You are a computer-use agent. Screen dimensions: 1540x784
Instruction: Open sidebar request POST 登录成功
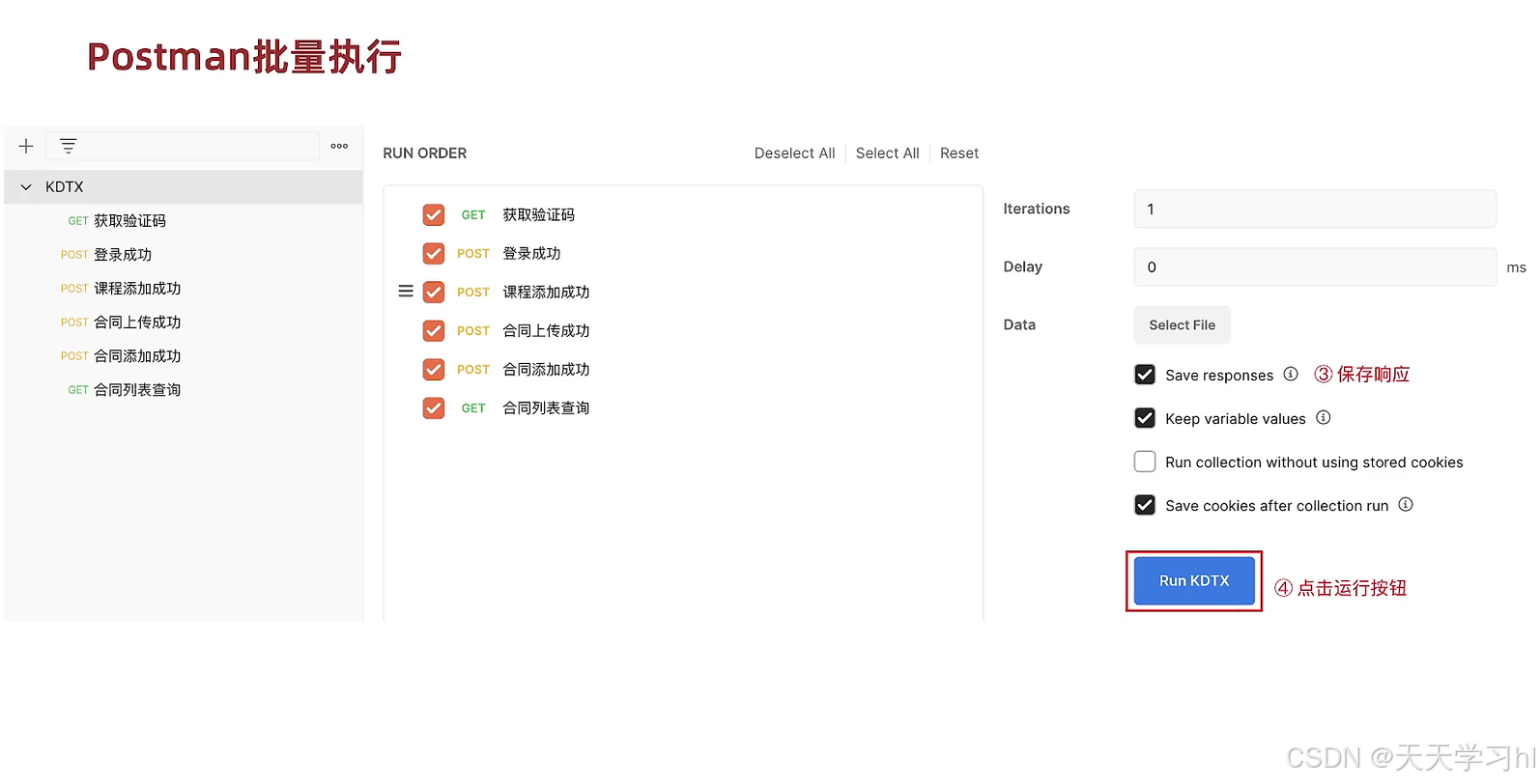(106, 255)
